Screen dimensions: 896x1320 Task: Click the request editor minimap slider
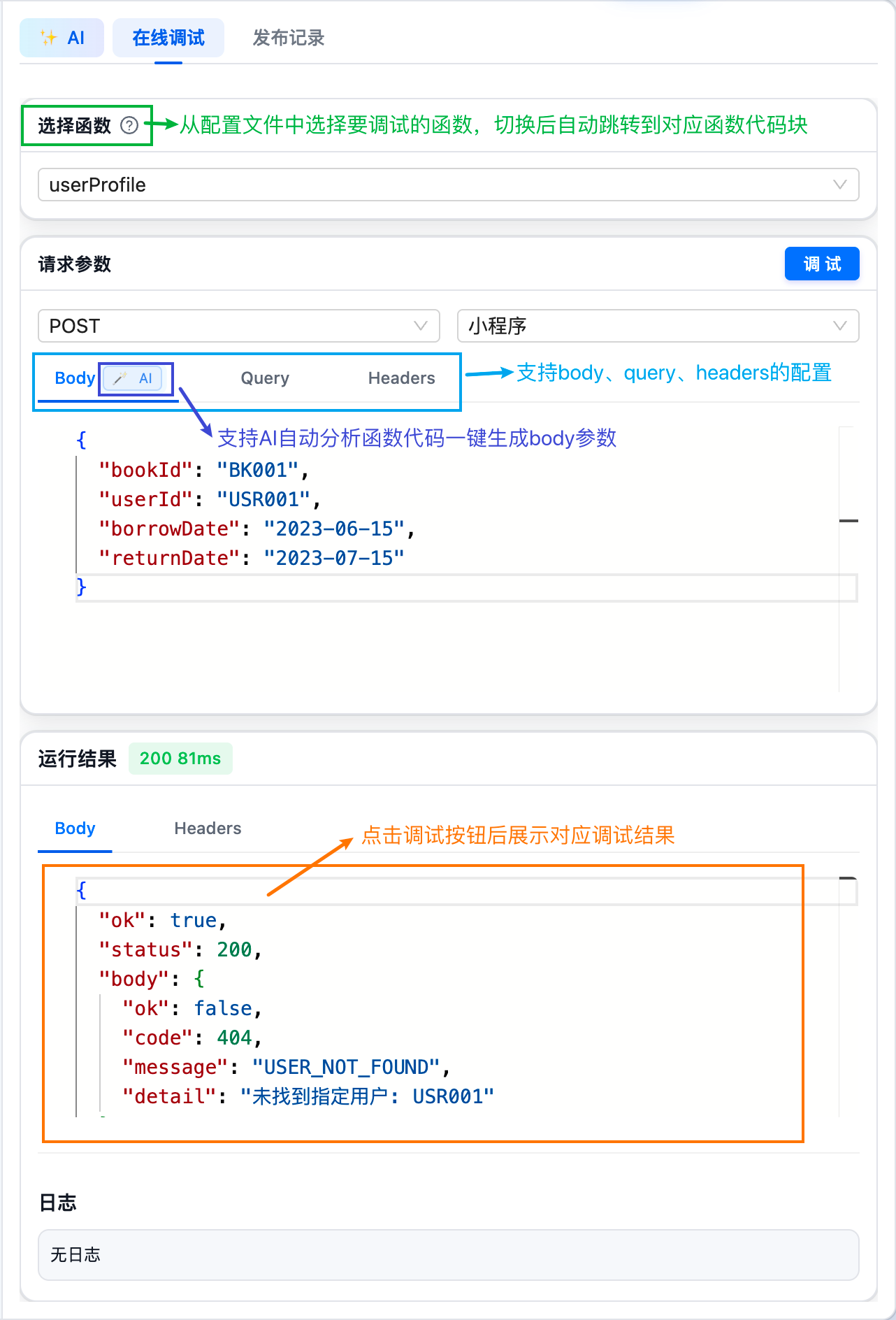coord(848,521)
